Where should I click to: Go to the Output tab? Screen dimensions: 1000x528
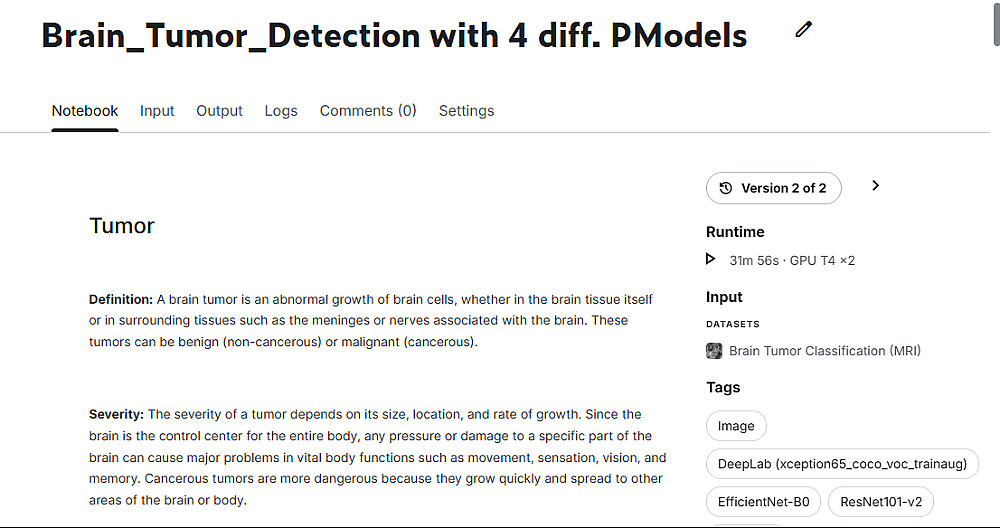tap(219, 111)
